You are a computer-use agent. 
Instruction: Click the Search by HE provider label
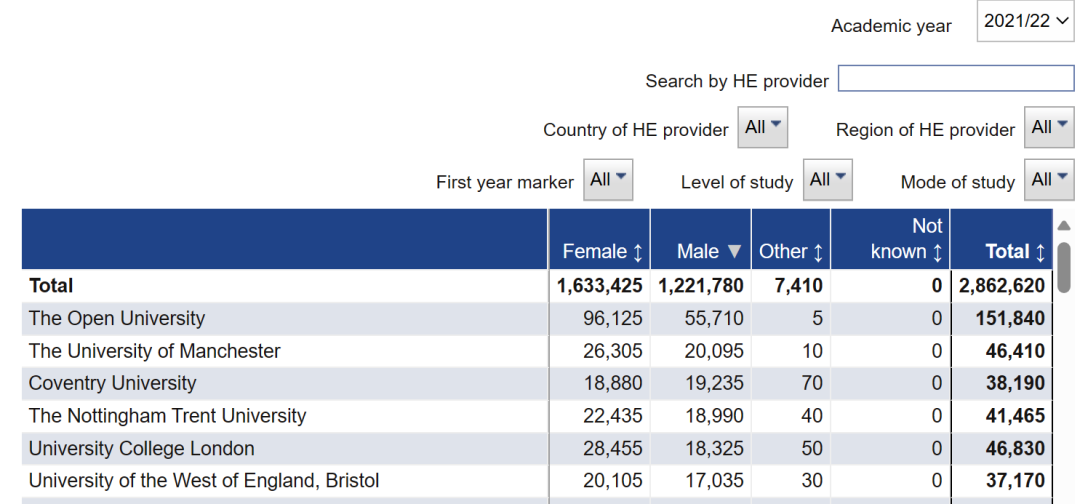coord(737,81)
